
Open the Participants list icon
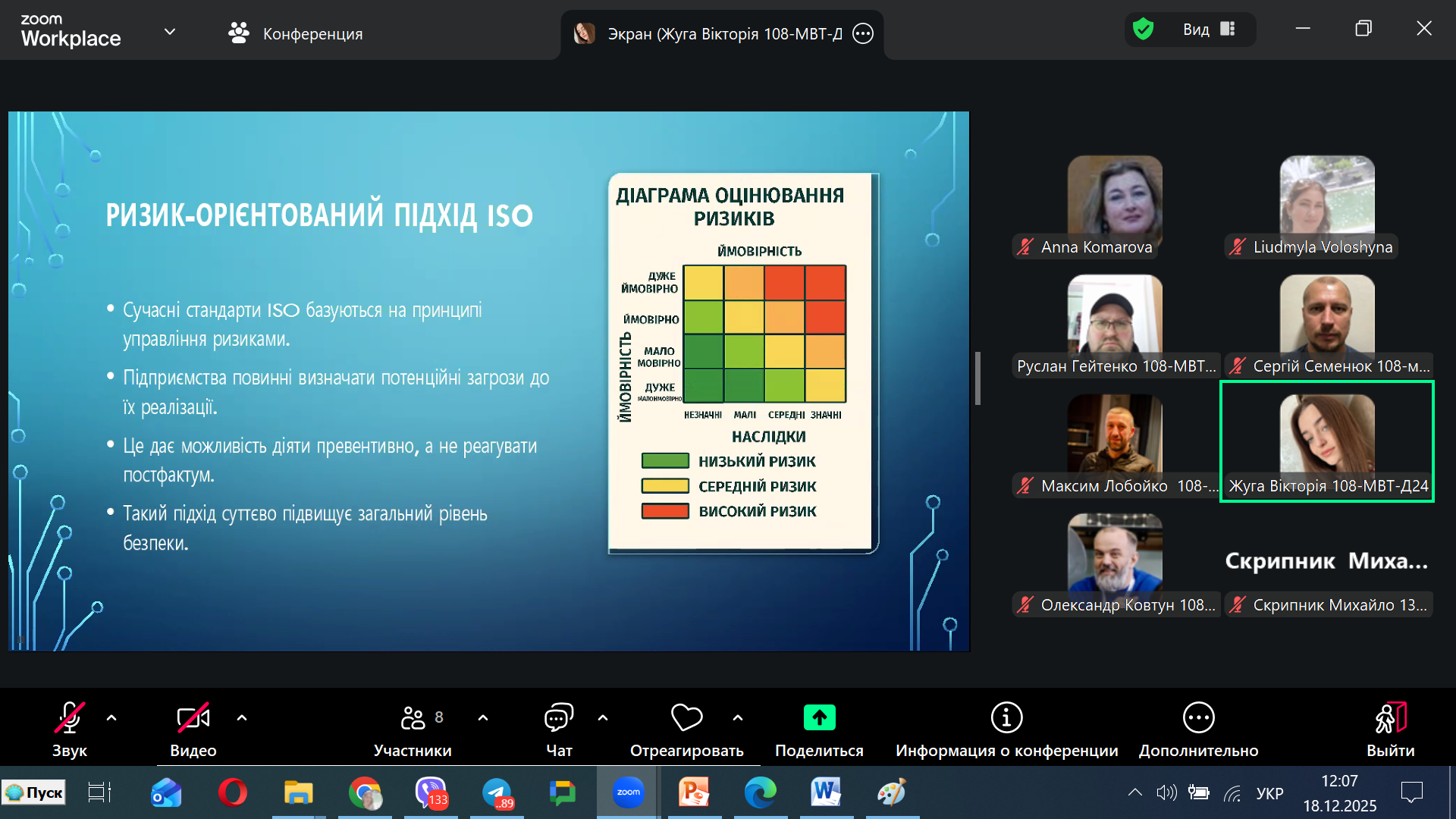click(413, 717)
